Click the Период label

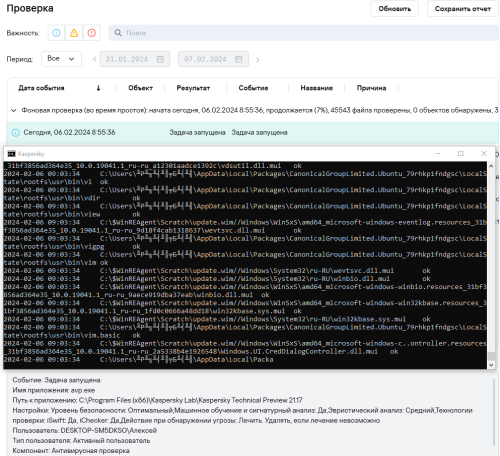(x=20, y=59)
